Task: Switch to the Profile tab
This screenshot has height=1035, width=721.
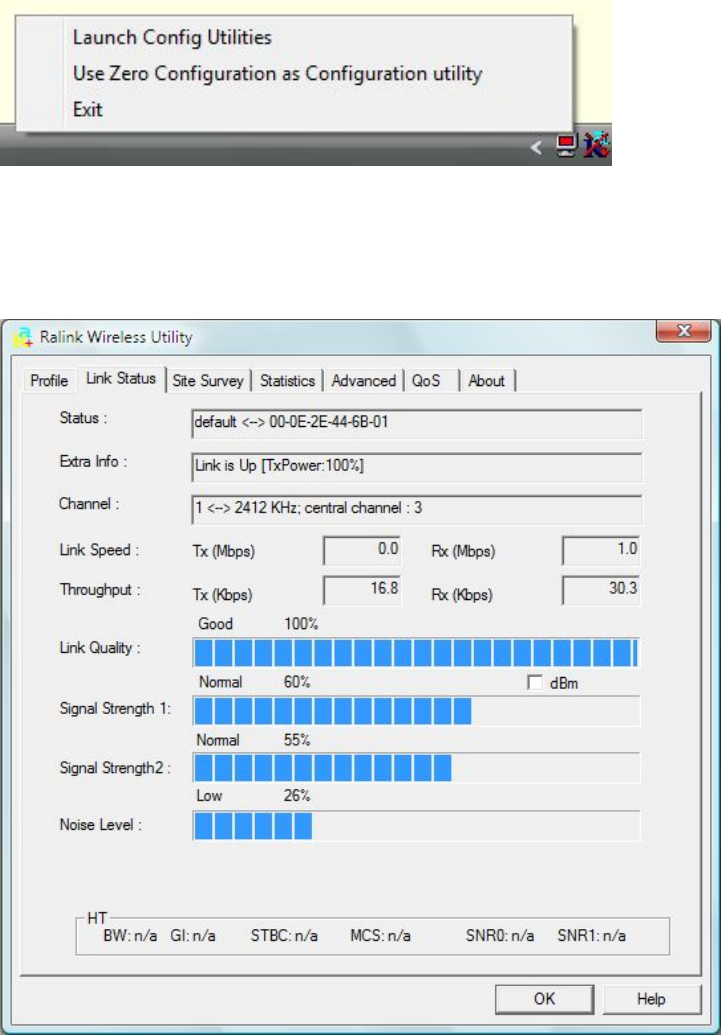Action: pos(50,381)
